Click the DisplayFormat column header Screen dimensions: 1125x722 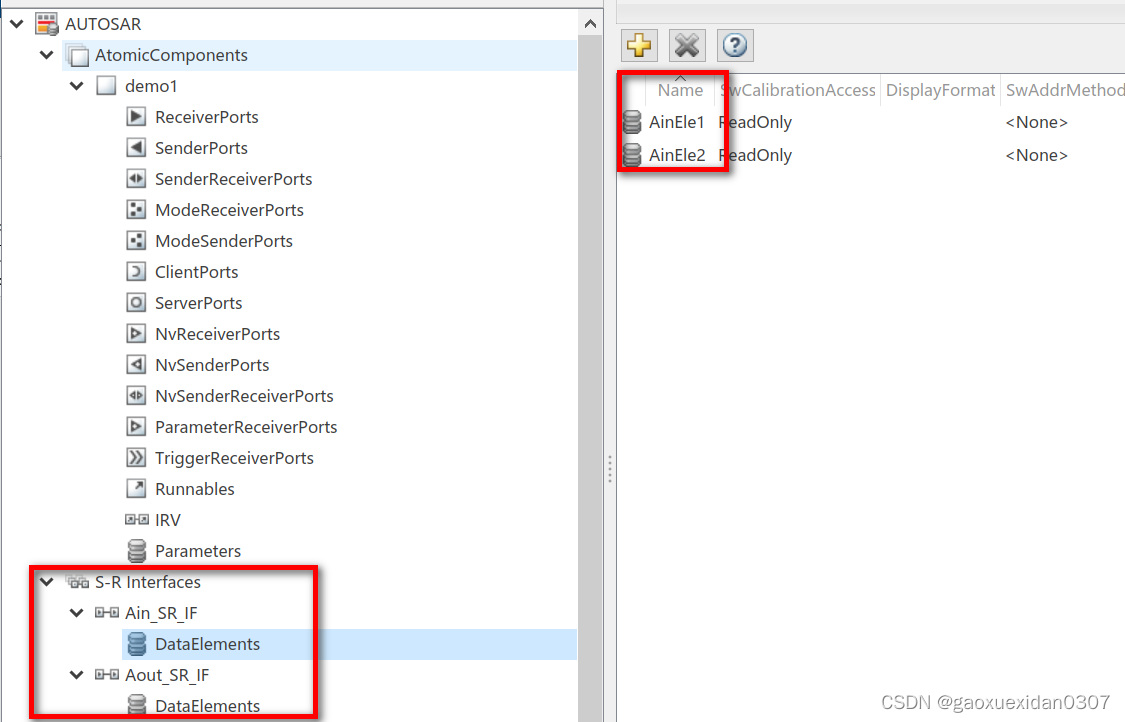pyautogui.click(x=940, y=90)
